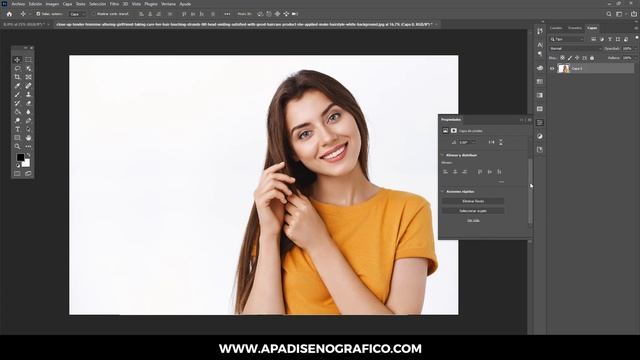The width and height of the screenshot is (640, 360).
Task: Open the Imagen menu
Action: (52, 4)
